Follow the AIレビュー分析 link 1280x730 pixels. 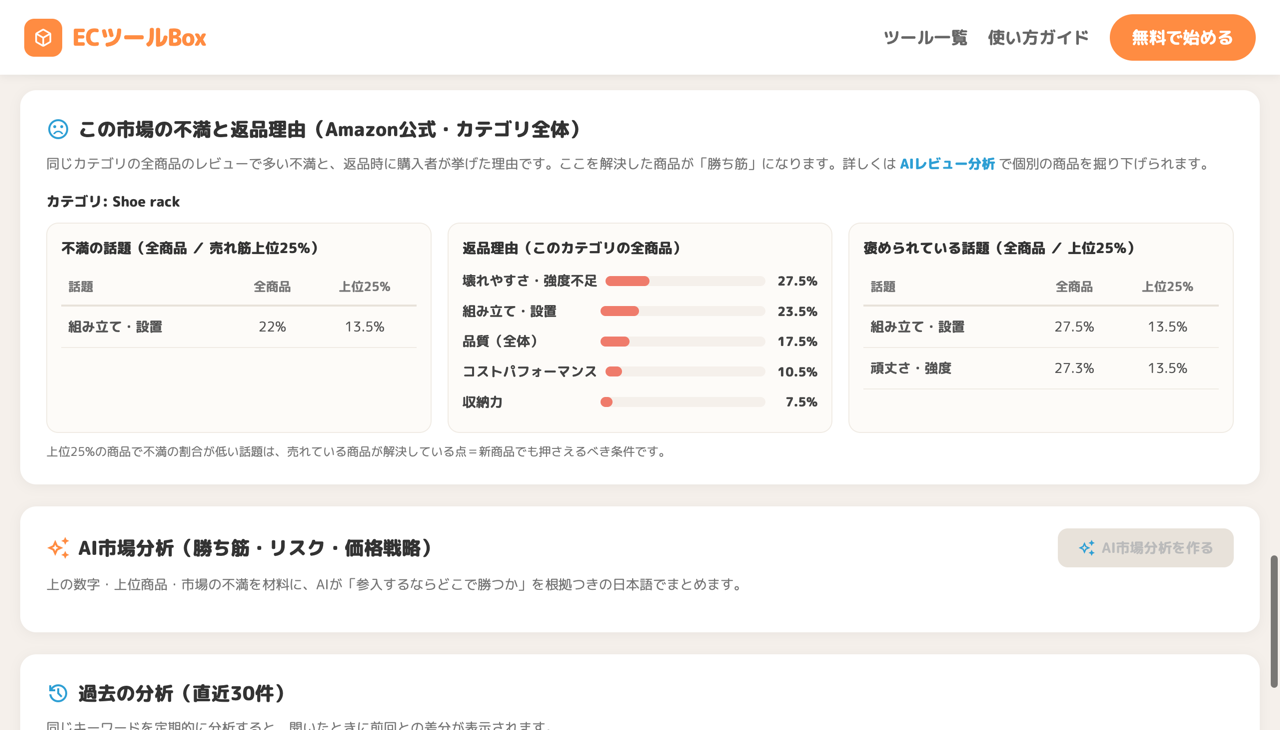[x=947, y=164]
